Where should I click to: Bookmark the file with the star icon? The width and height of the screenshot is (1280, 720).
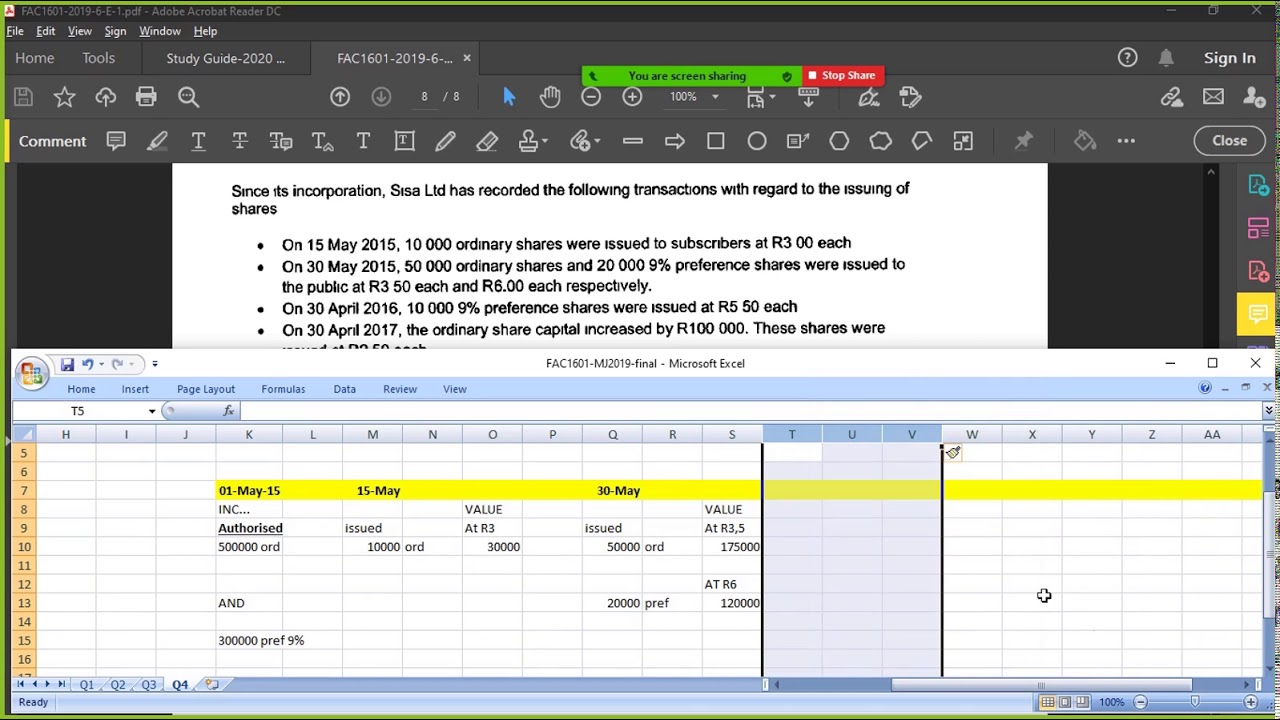[x=64, y=97]
